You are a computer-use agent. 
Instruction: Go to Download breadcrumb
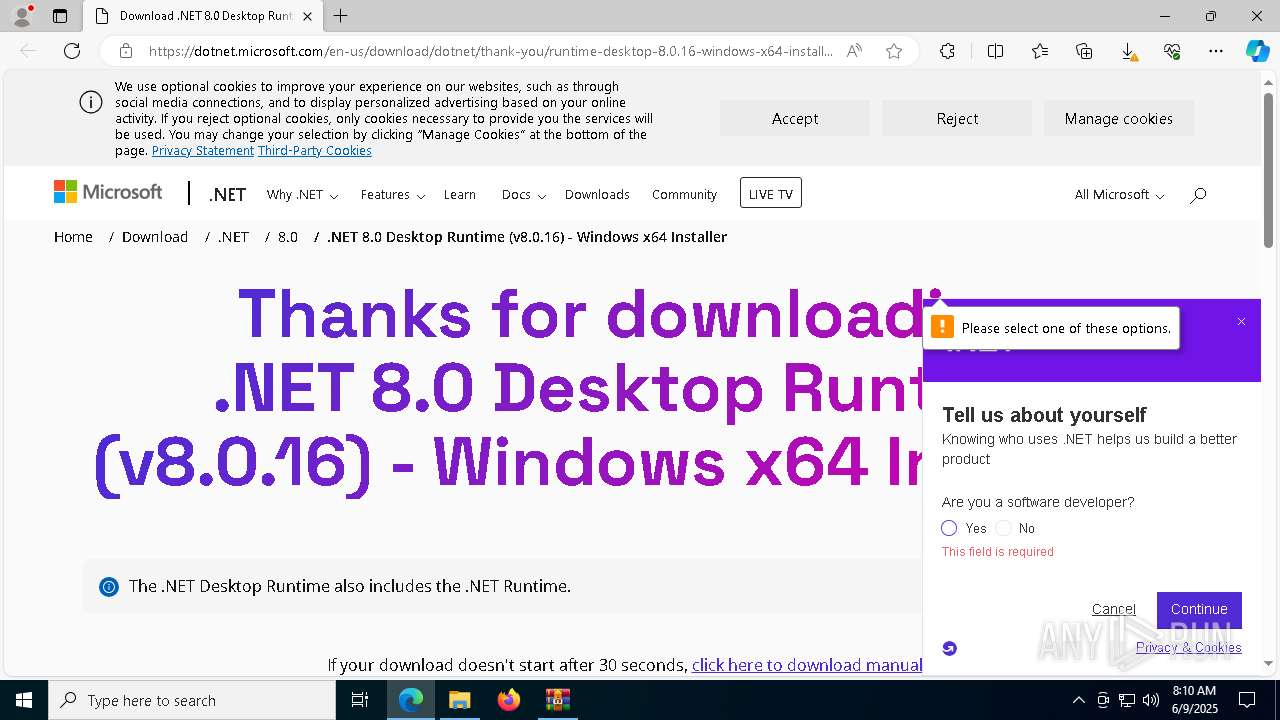[155, 237]
